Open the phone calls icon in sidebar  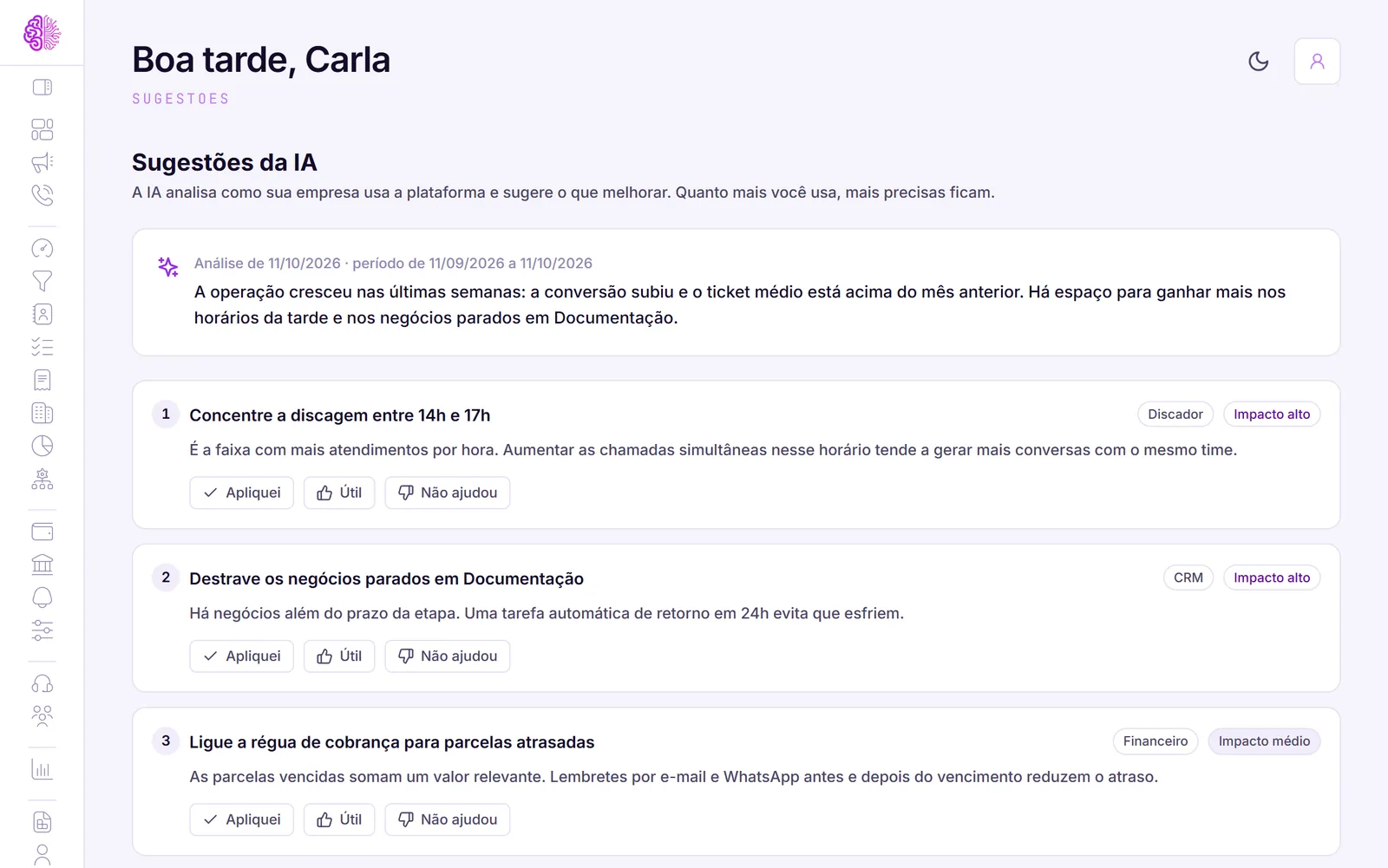(42, 195)
